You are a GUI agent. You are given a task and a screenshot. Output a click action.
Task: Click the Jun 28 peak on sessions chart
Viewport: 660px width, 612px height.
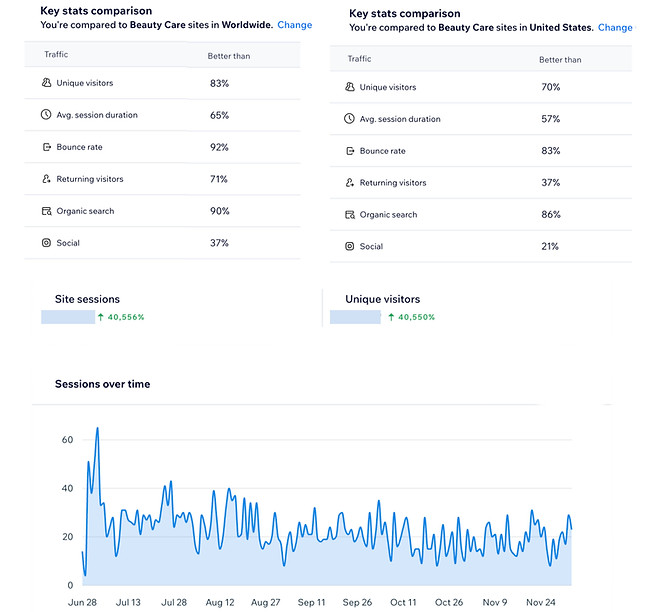pyautogui.click(x=97, y=429)
